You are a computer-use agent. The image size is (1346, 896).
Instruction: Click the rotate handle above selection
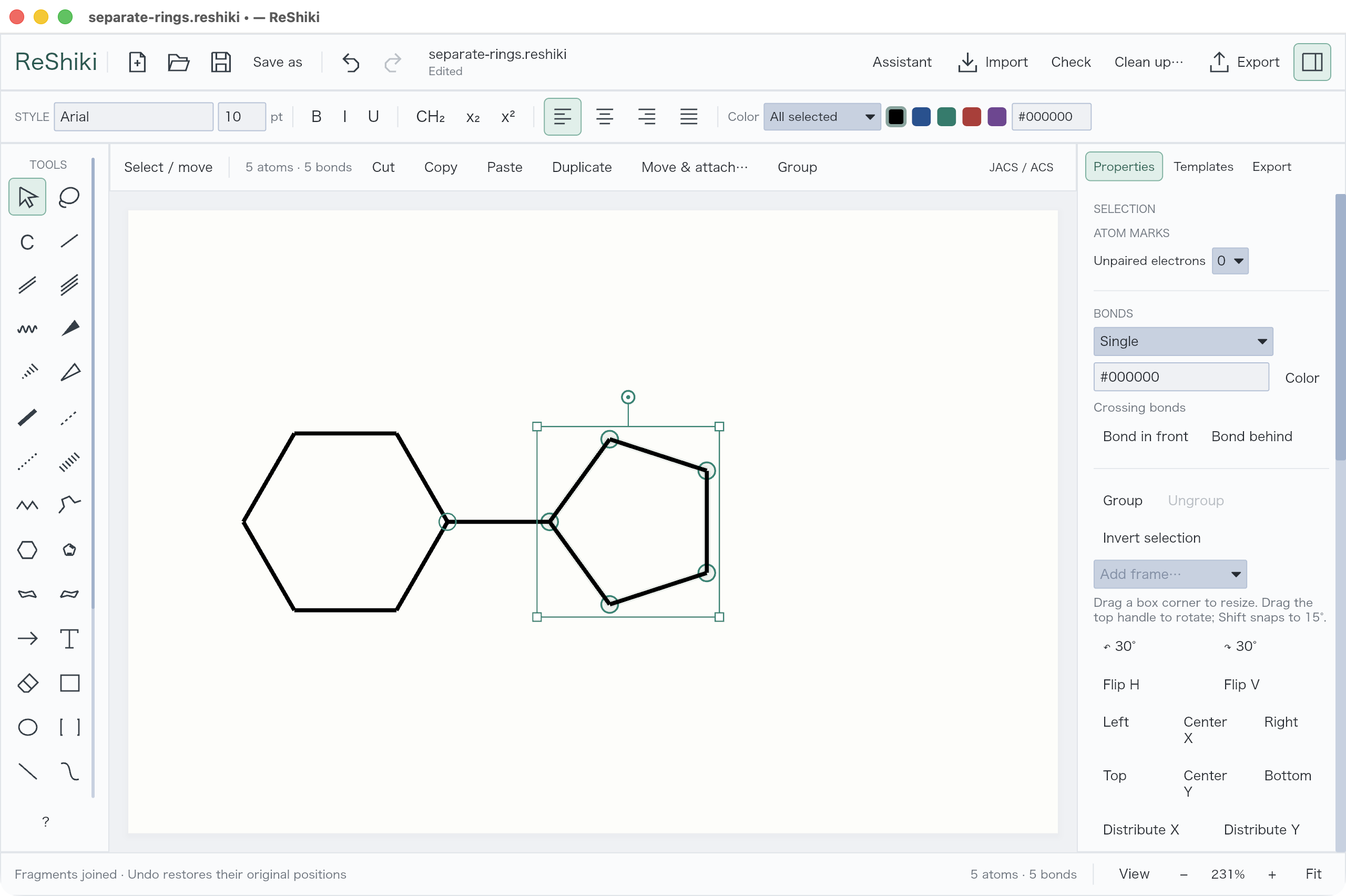(x=628, y=396)
